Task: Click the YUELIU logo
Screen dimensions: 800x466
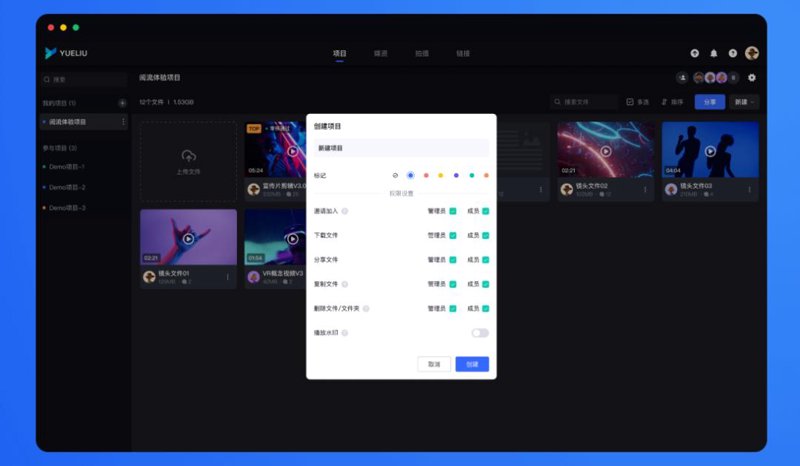Action: tap(66, 53)
